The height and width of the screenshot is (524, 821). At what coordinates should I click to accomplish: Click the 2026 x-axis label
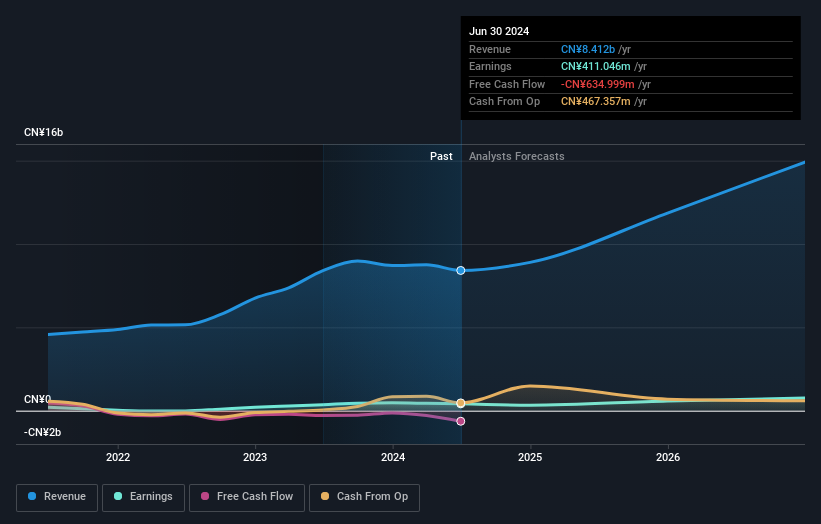pos(668,457)
